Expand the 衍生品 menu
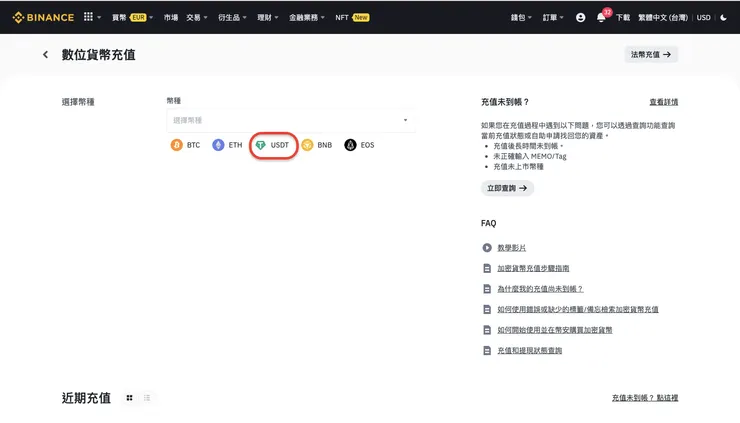 [x=232, y=17]
